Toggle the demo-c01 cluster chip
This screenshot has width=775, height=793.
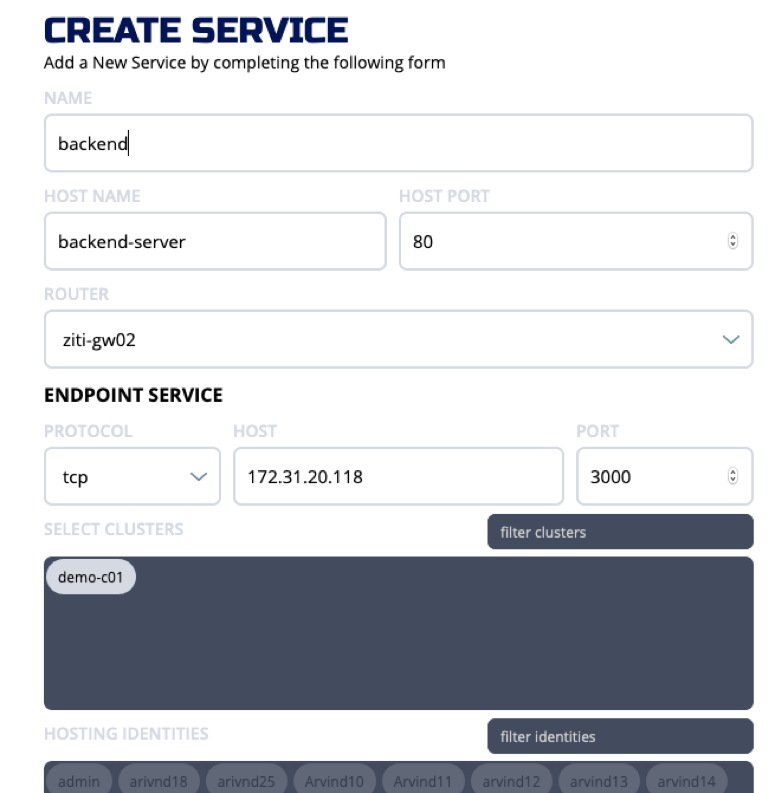[x=90, y=577]
